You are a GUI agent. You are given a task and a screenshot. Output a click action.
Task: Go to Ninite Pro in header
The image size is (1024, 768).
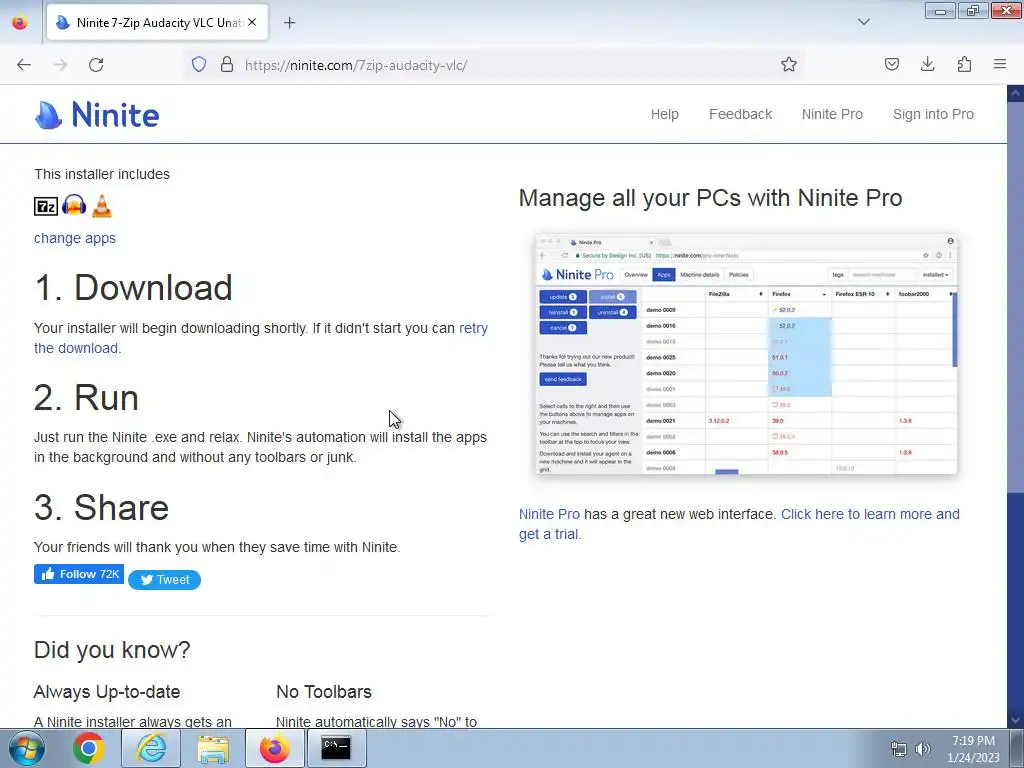click(832, 114)
